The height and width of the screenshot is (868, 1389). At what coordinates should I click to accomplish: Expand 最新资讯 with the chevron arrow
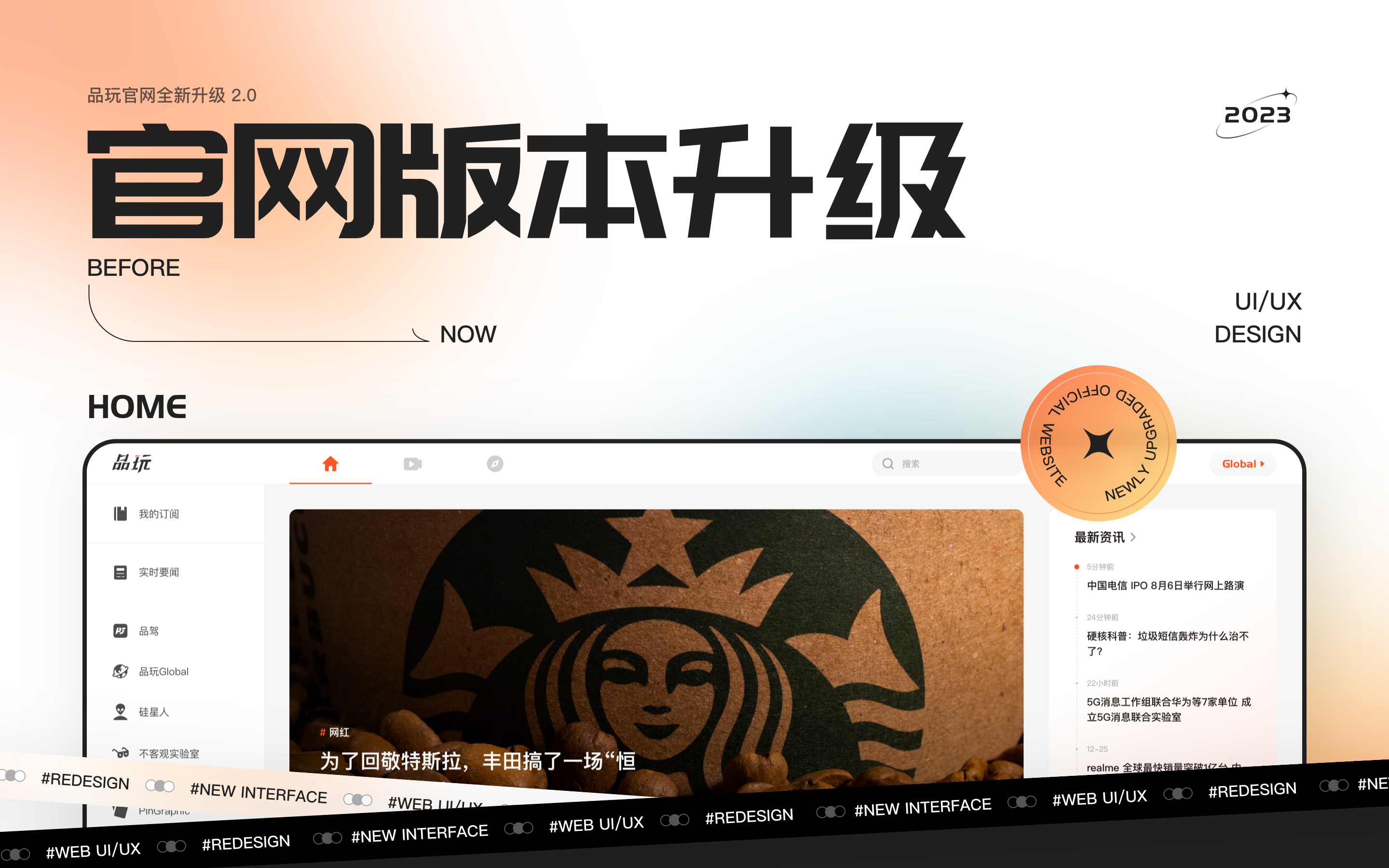point(1132,537)
